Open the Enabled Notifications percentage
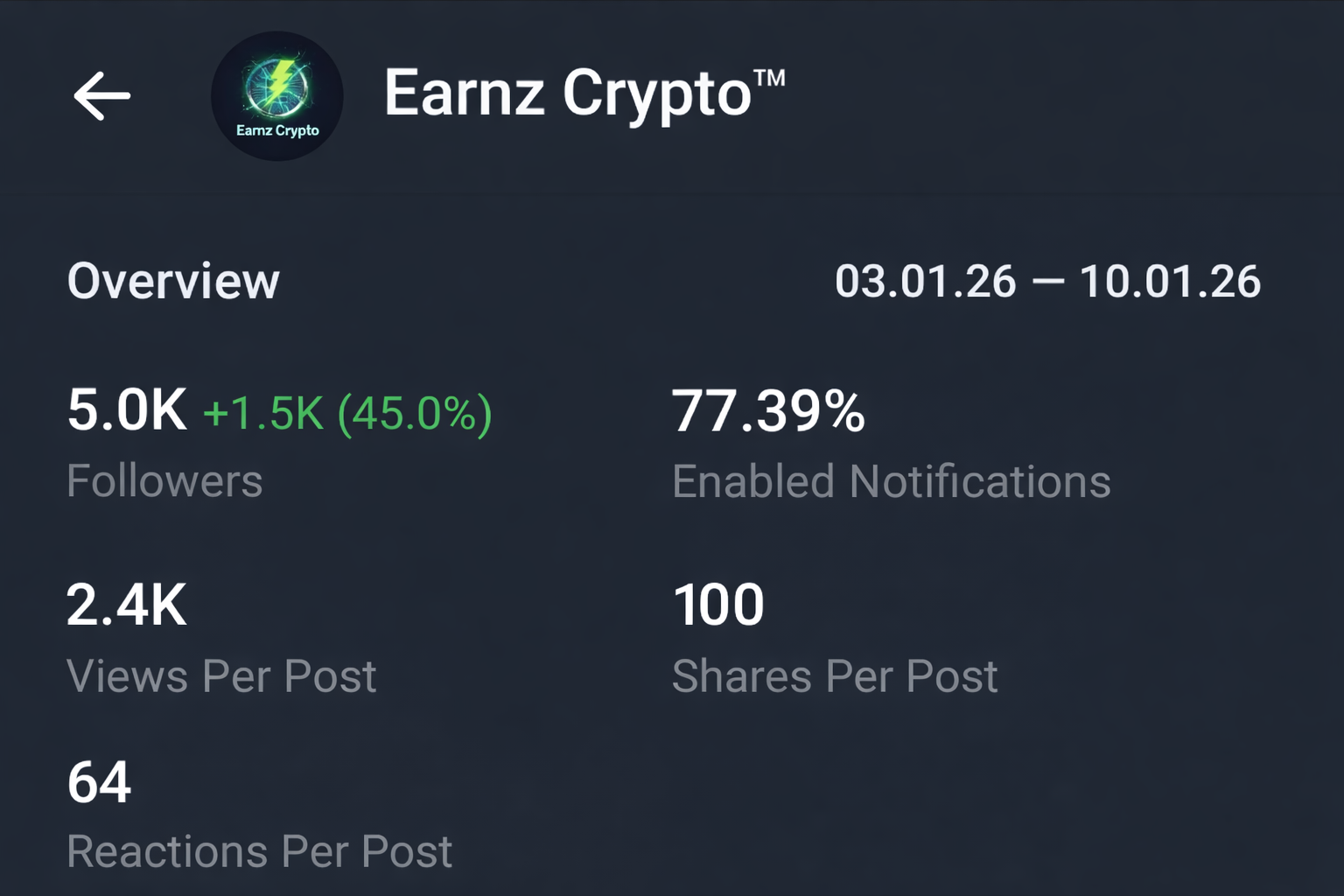The image size is (1344, 896). coord(891,480)
